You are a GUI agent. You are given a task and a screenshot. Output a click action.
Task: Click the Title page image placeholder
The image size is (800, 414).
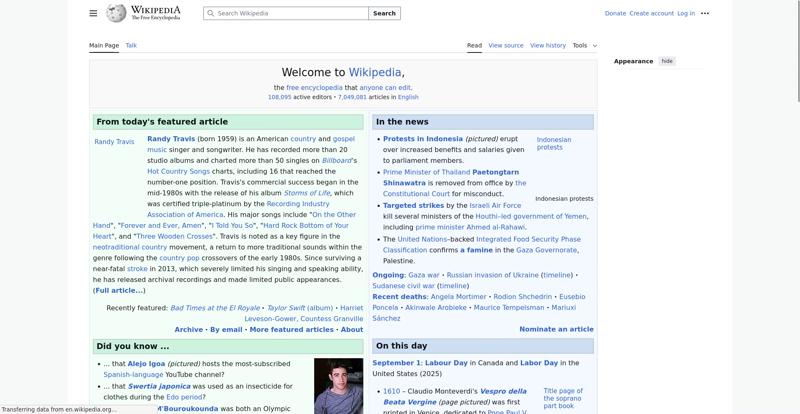563,398
